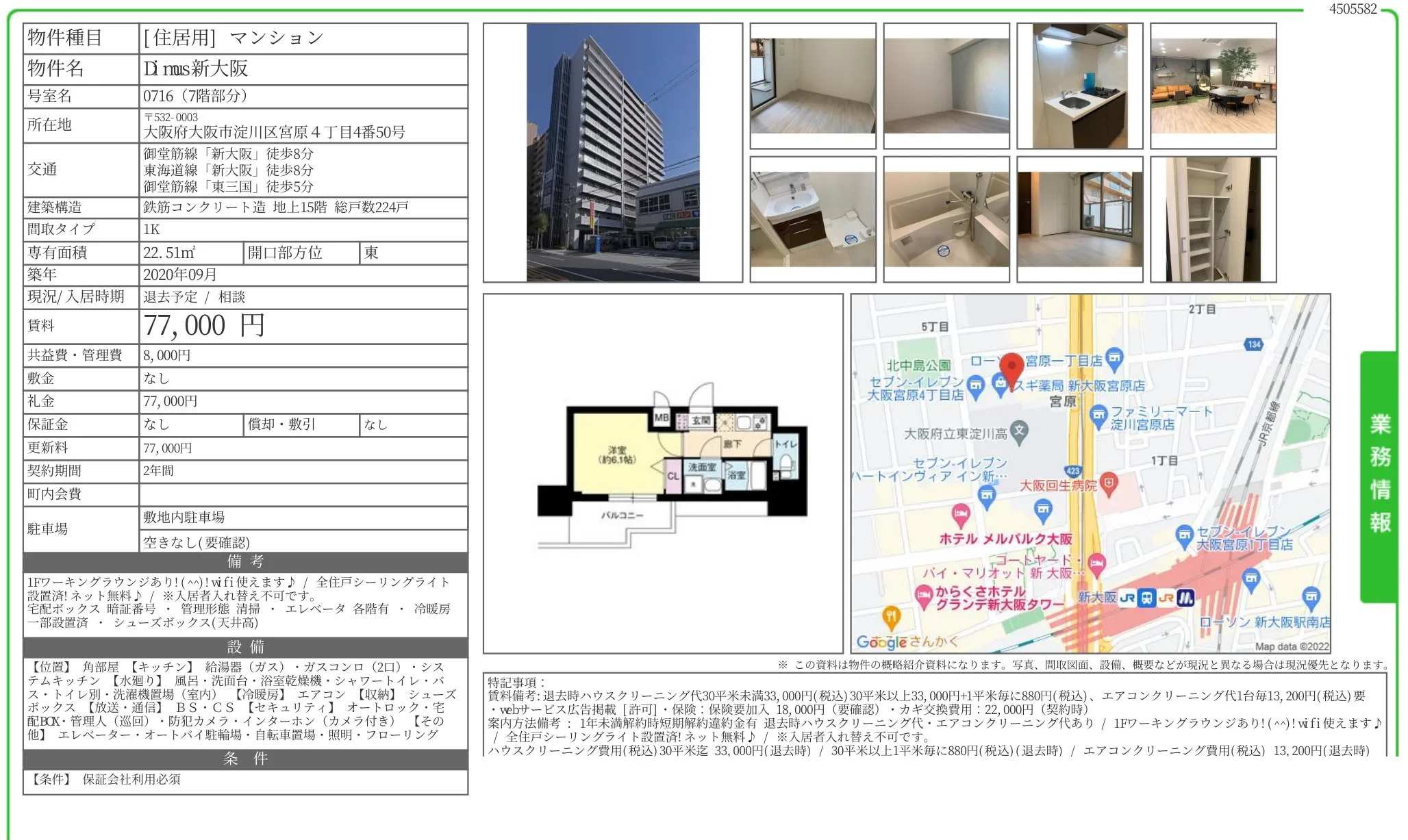The width and height of the screenshot is (1408, 840).
Task: Click the からくさホテルグランデ新大阪タワー hotel icon
Action: pyautogui.click(x=925, y=594)
